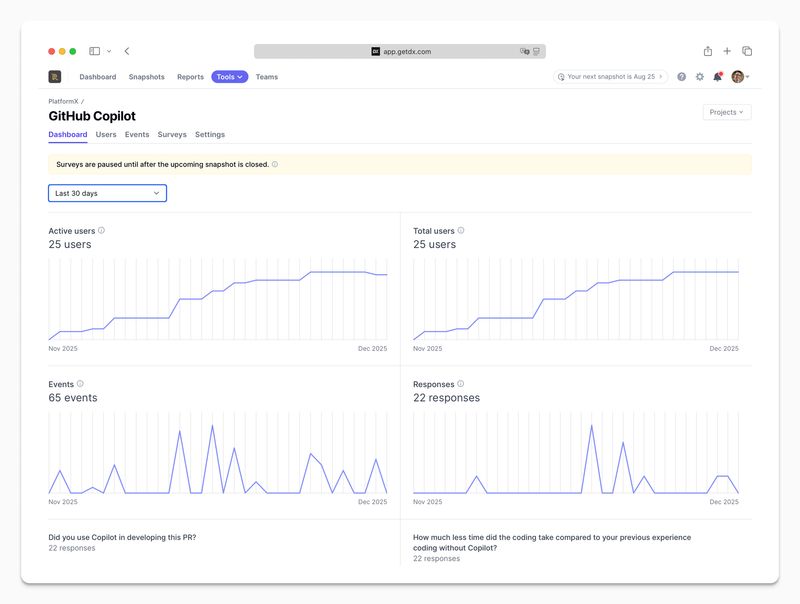Open the notifications bell
This screenshot has height=604, width=800.
(717, 77)
